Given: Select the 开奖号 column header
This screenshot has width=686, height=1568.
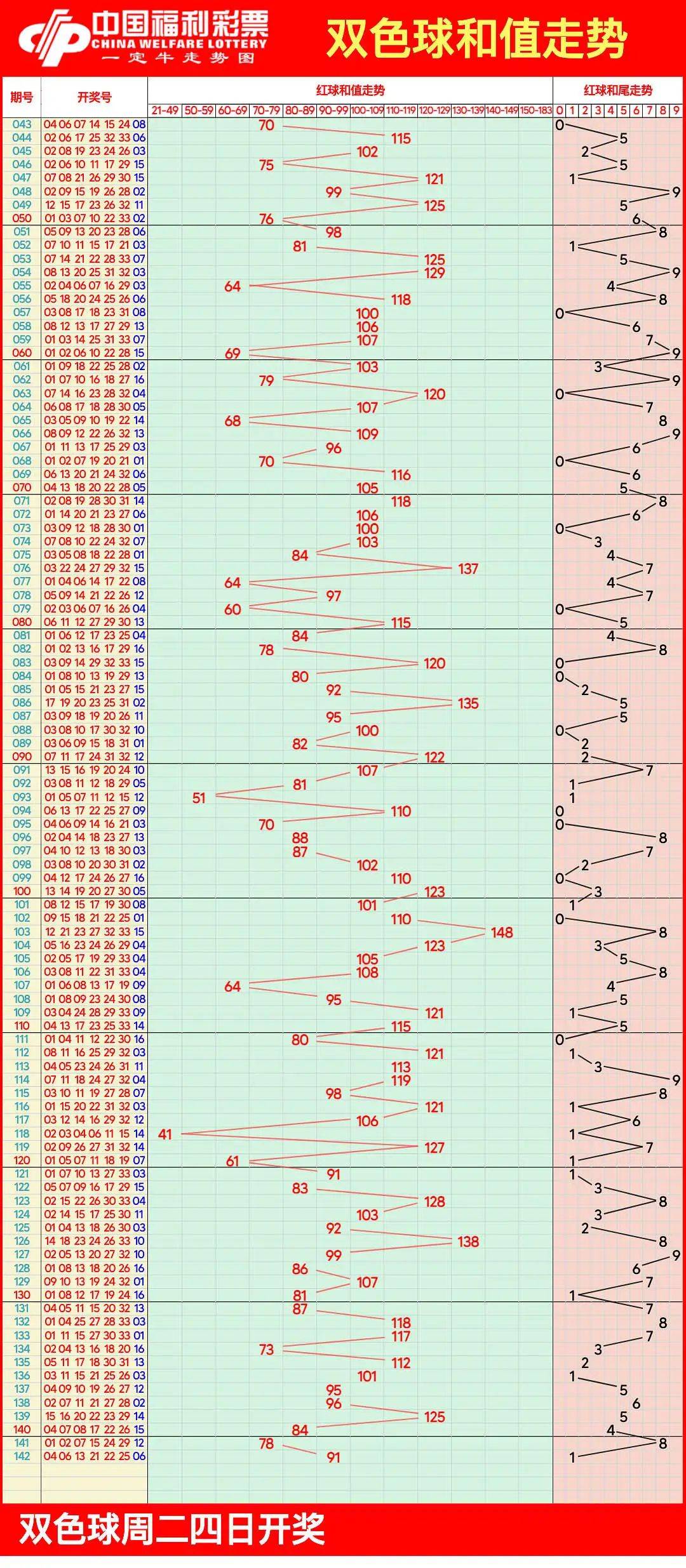Looking at the screenshot, I should (x=95, y=97).
